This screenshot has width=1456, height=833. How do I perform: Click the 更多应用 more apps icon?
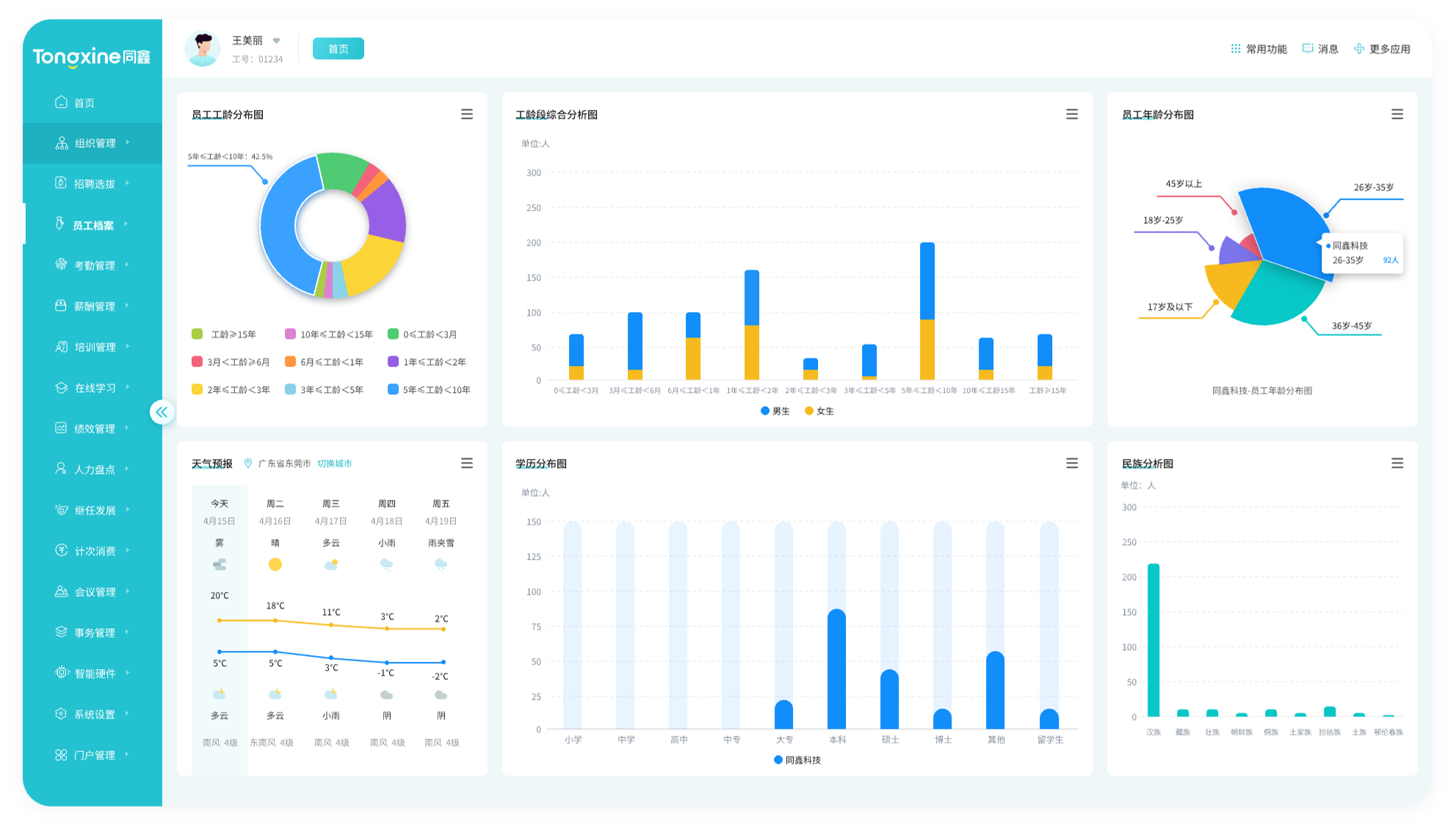tap(1359, 48)
